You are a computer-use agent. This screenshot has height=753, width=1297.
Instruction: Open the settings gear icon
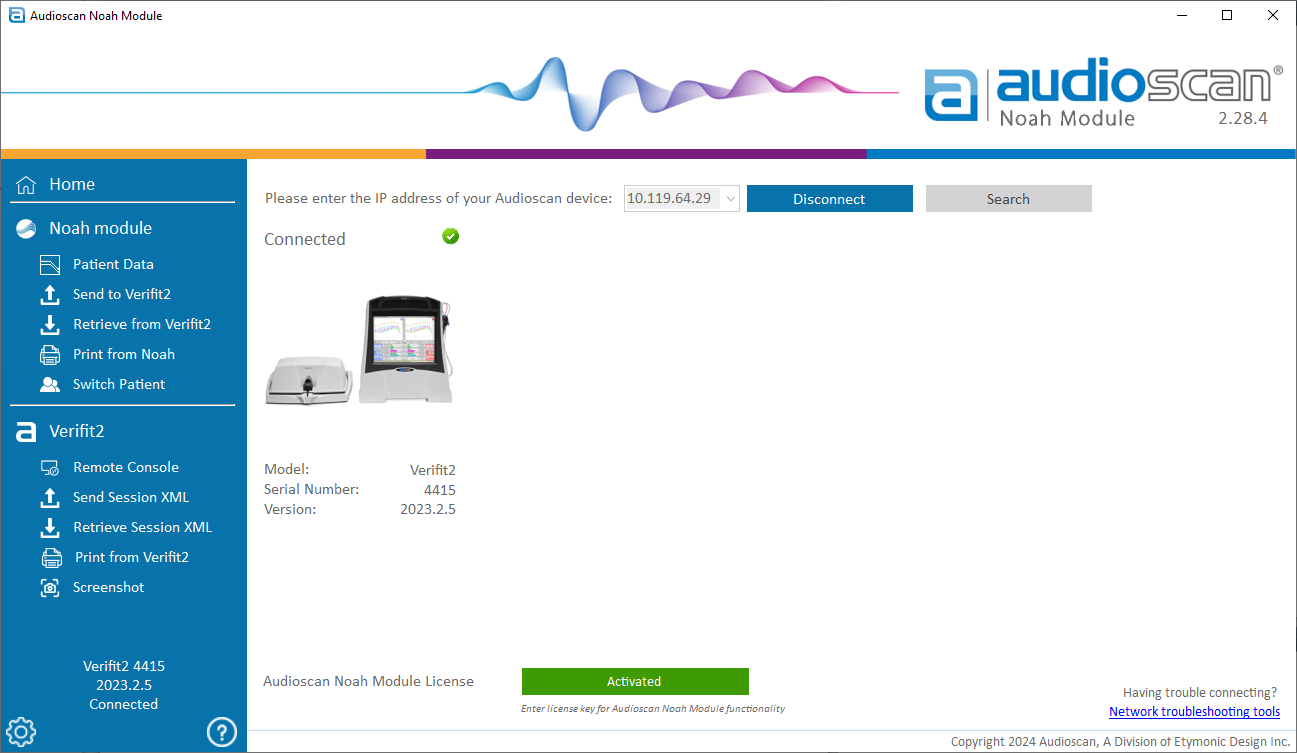coord(21,731)
